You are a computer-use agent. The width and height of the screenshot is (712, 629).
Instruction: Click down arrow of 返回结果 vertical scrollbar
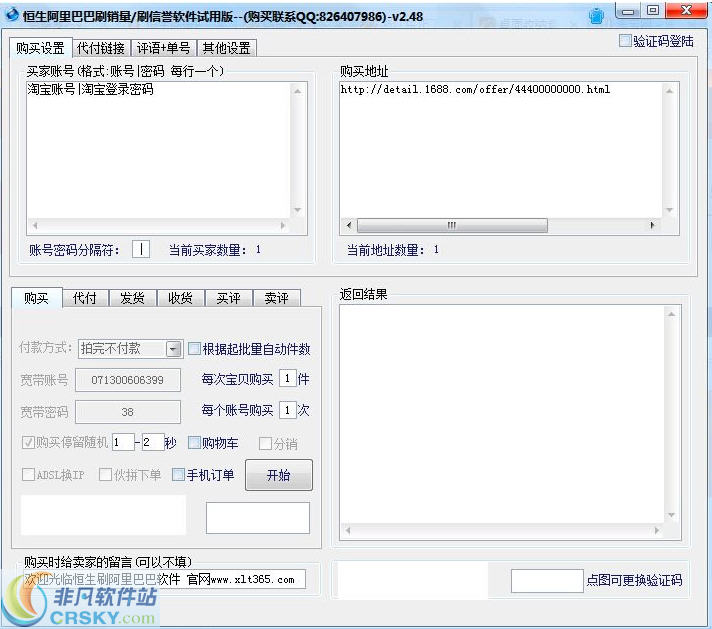672,515
